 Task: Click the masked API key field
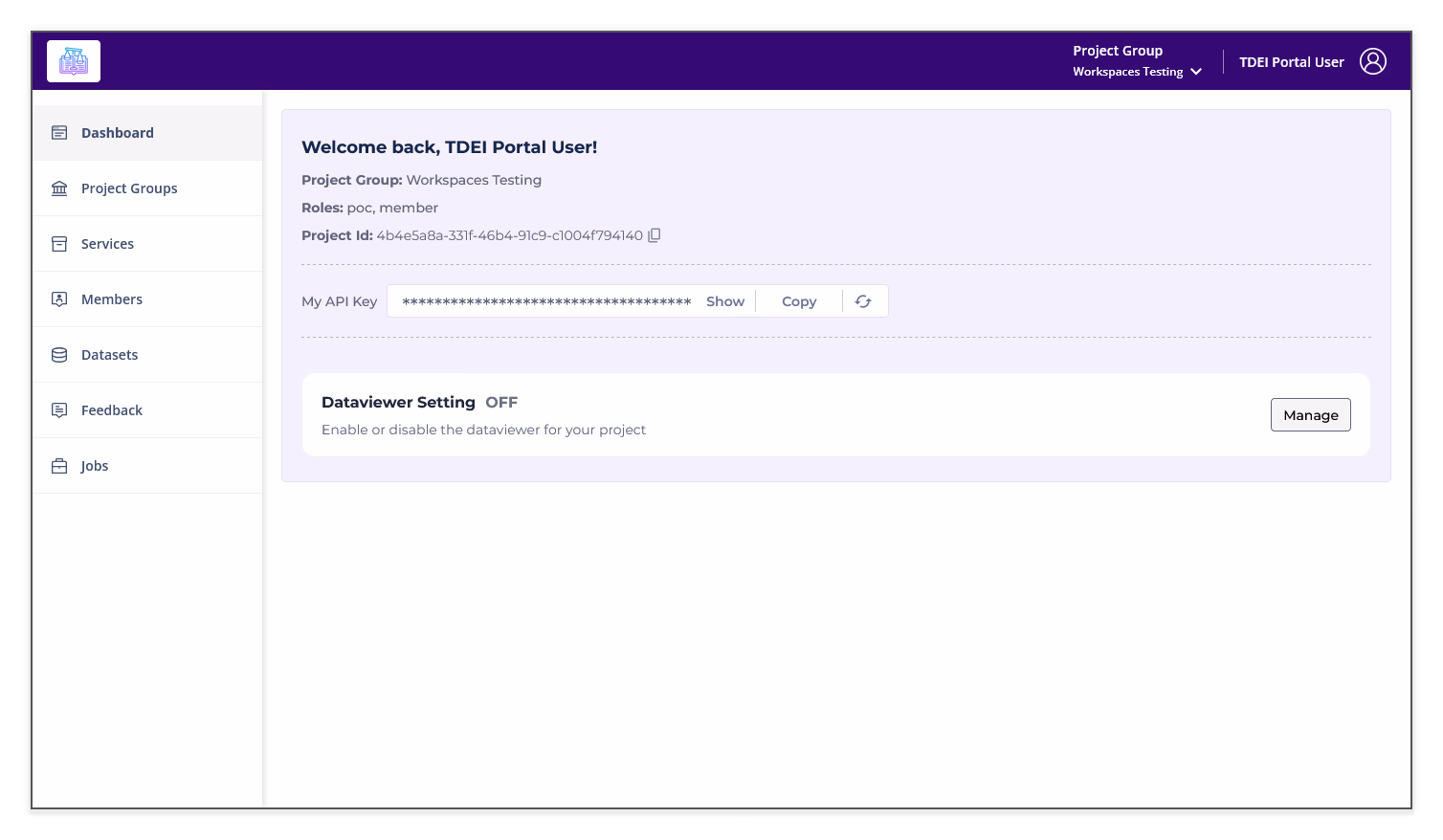click(546, 301)
